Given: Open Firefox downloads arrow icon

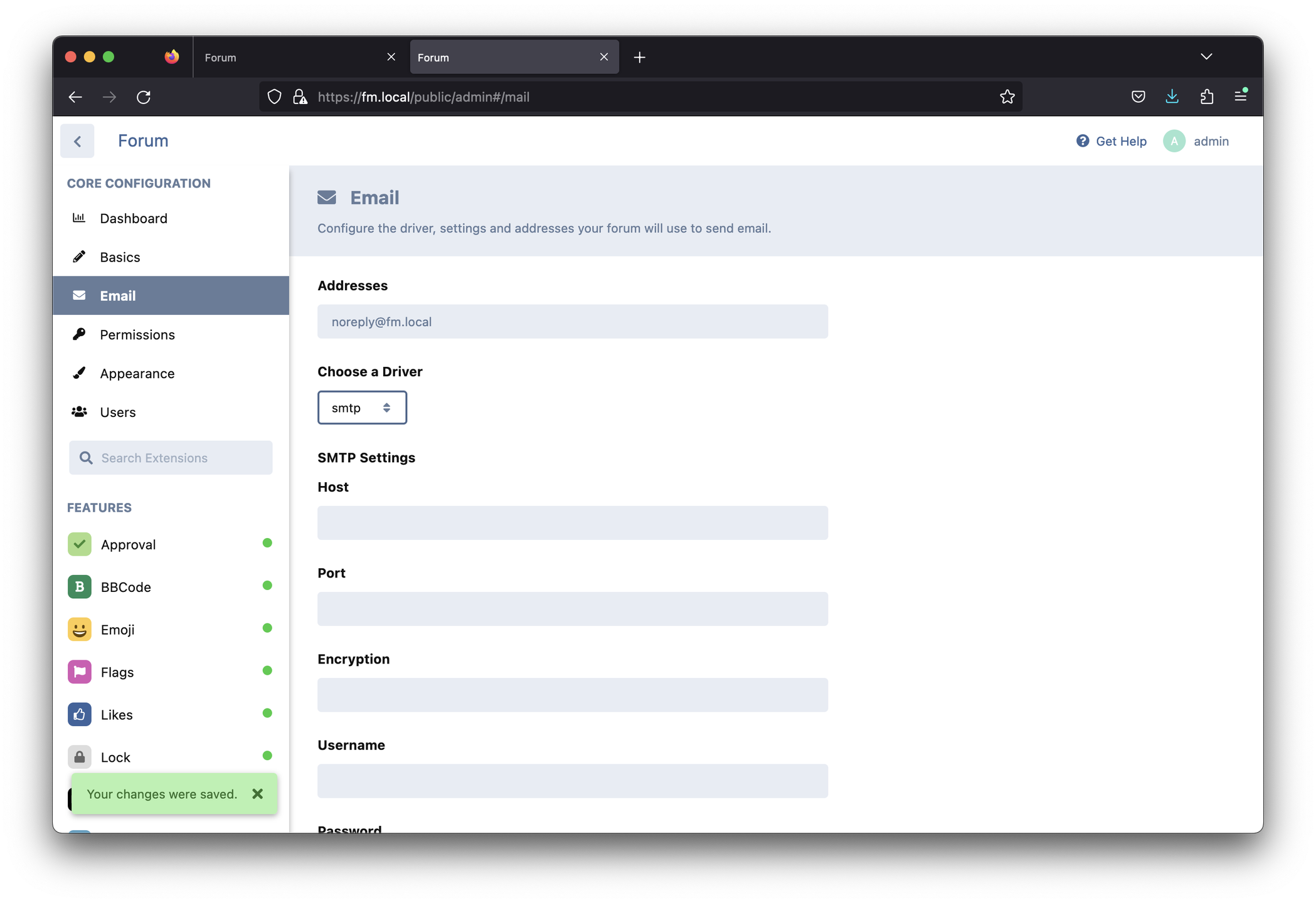Looking at the screenshot, I should (x=1172, y=97).
